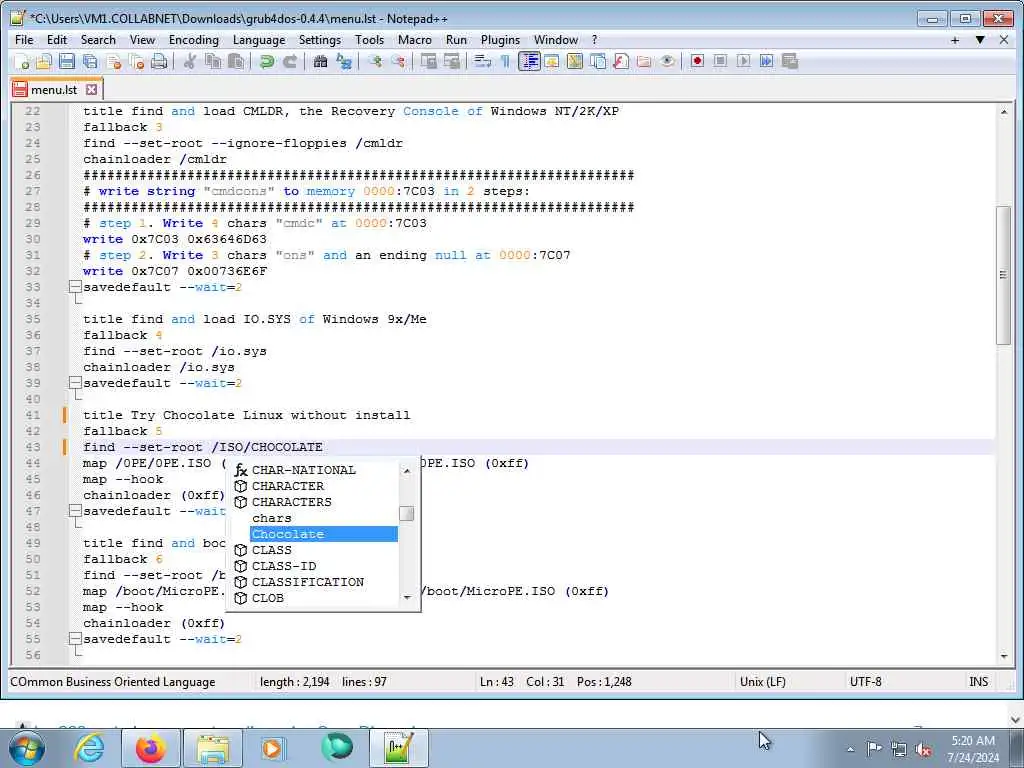The image size is (1024, 768).
Task: Open the Plugins menu
Action: pyautogui.click(x=500, y=40)
